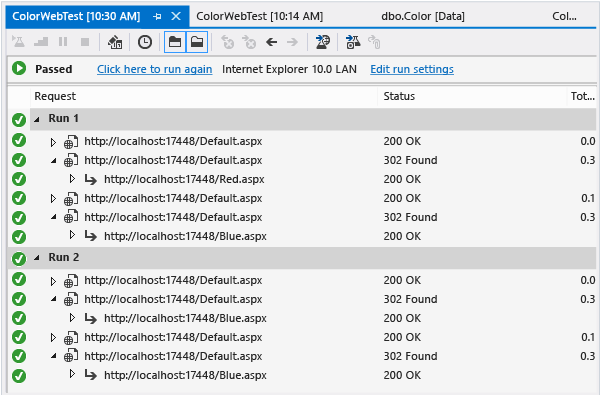Viewport: 600px width, 395px height.
Task: Click the flask with recorder toolbar icon
Action: (353, 42)
